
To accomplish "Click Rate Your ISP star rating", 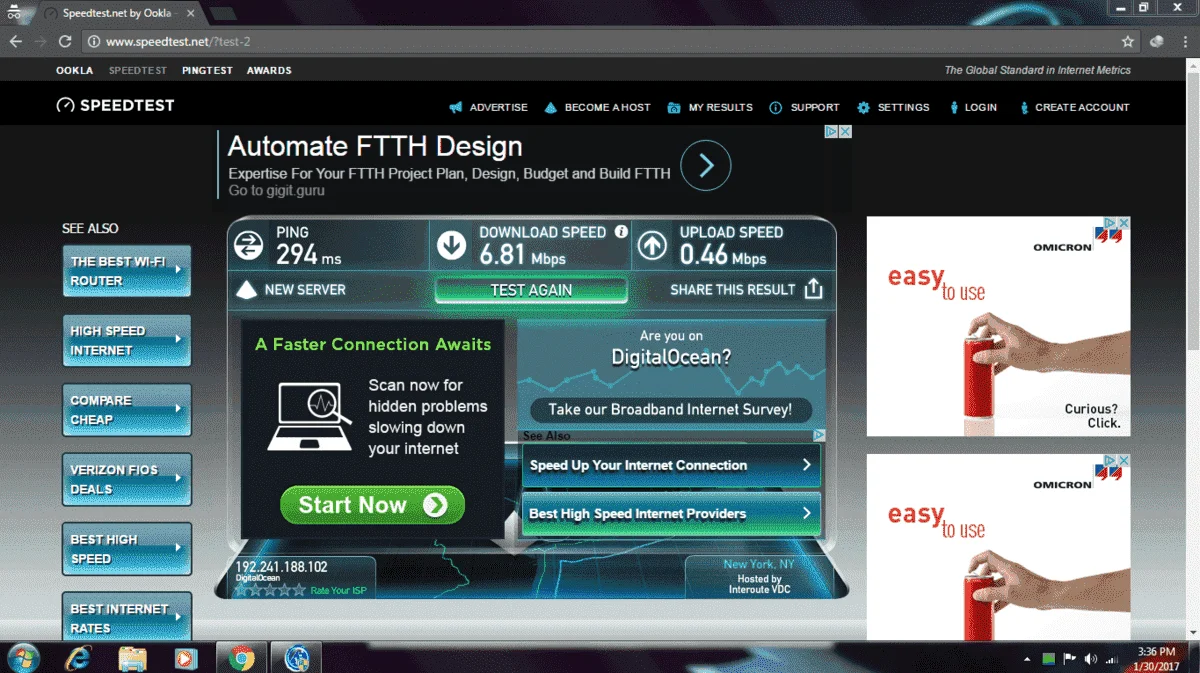I will coord(270,590).
